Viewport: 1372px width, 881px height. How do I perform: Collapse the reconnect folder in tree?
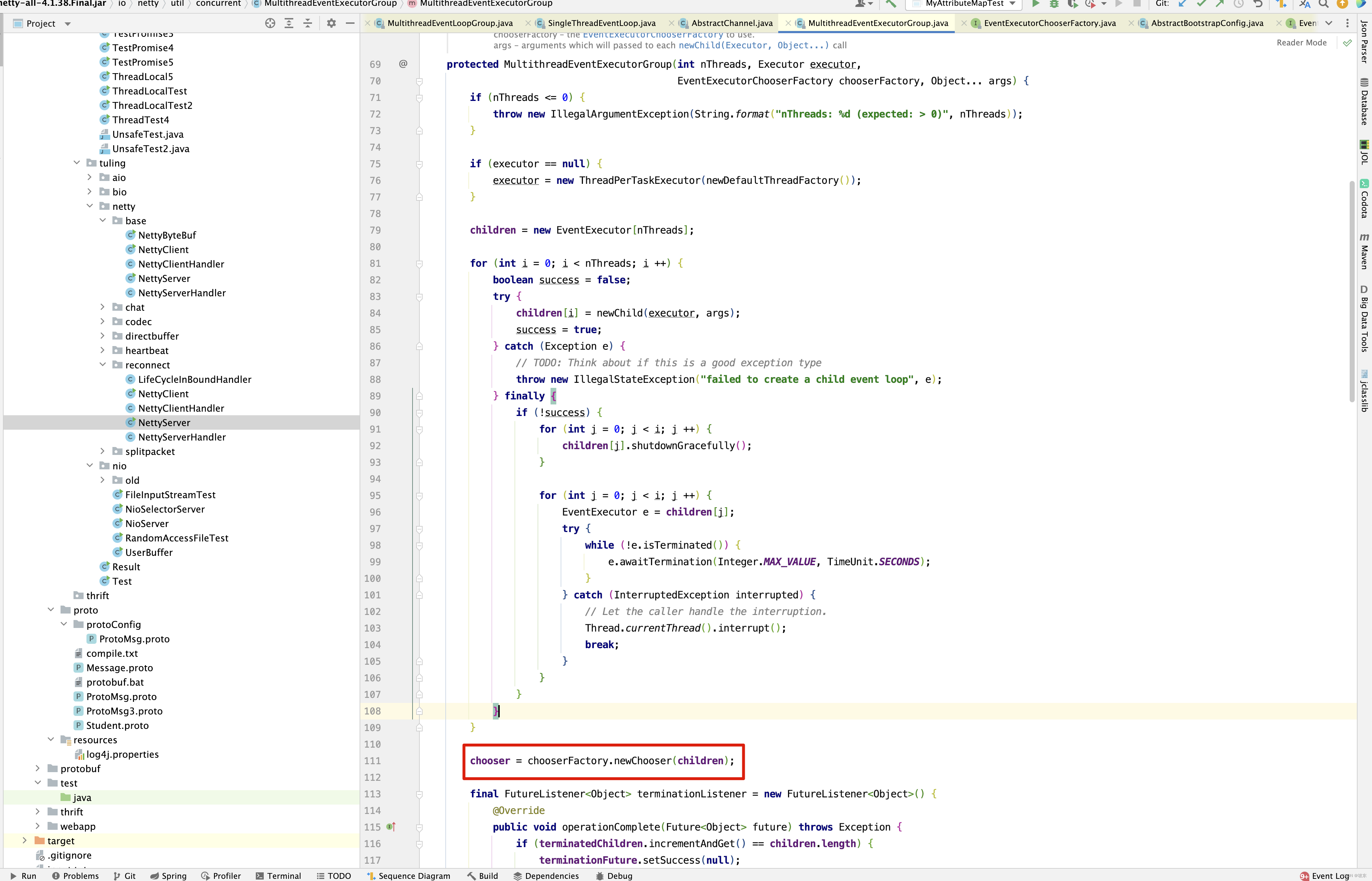point(102,365)
